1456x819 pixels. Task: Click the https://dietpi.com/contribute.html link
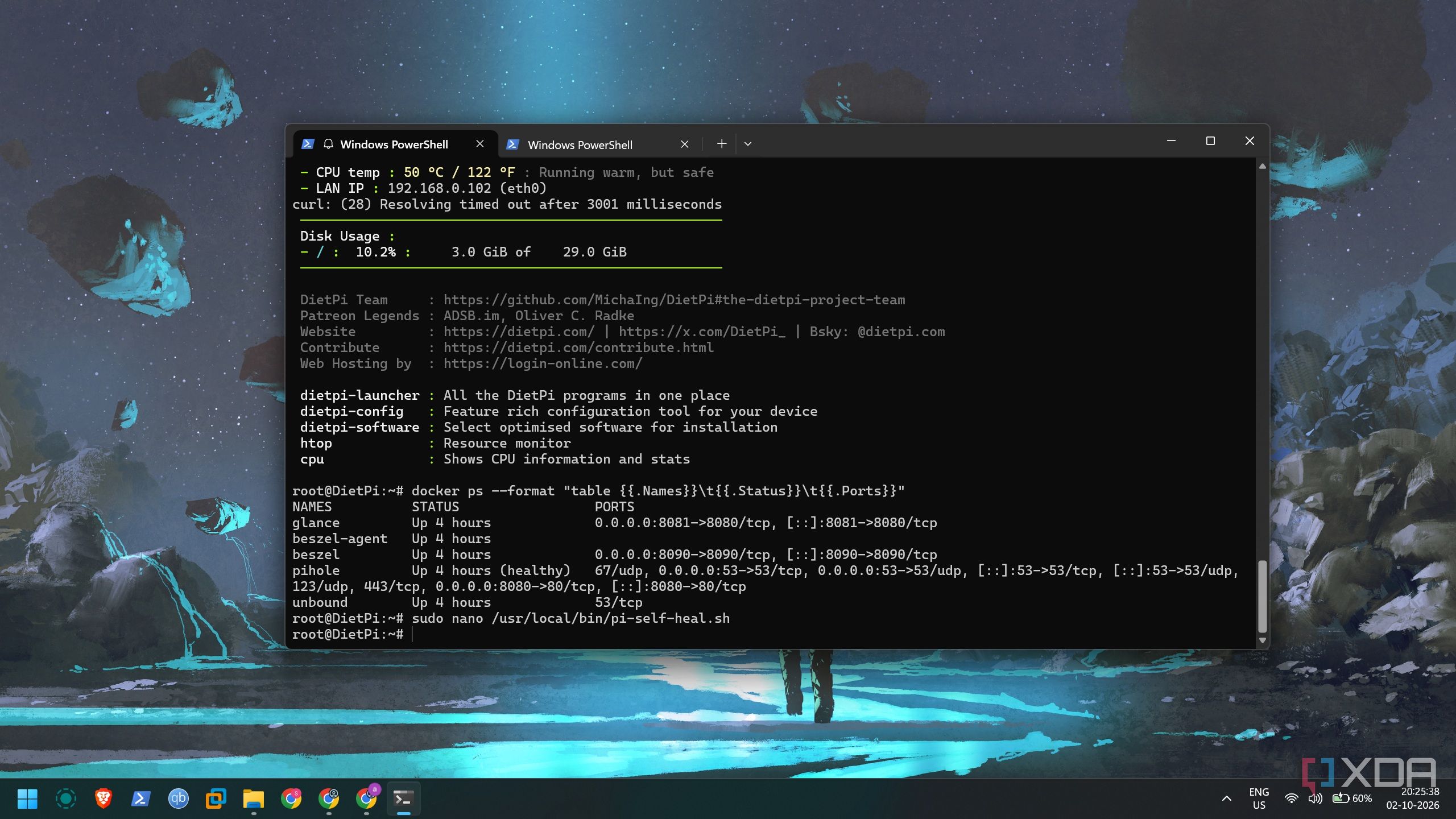coord(578,348)
